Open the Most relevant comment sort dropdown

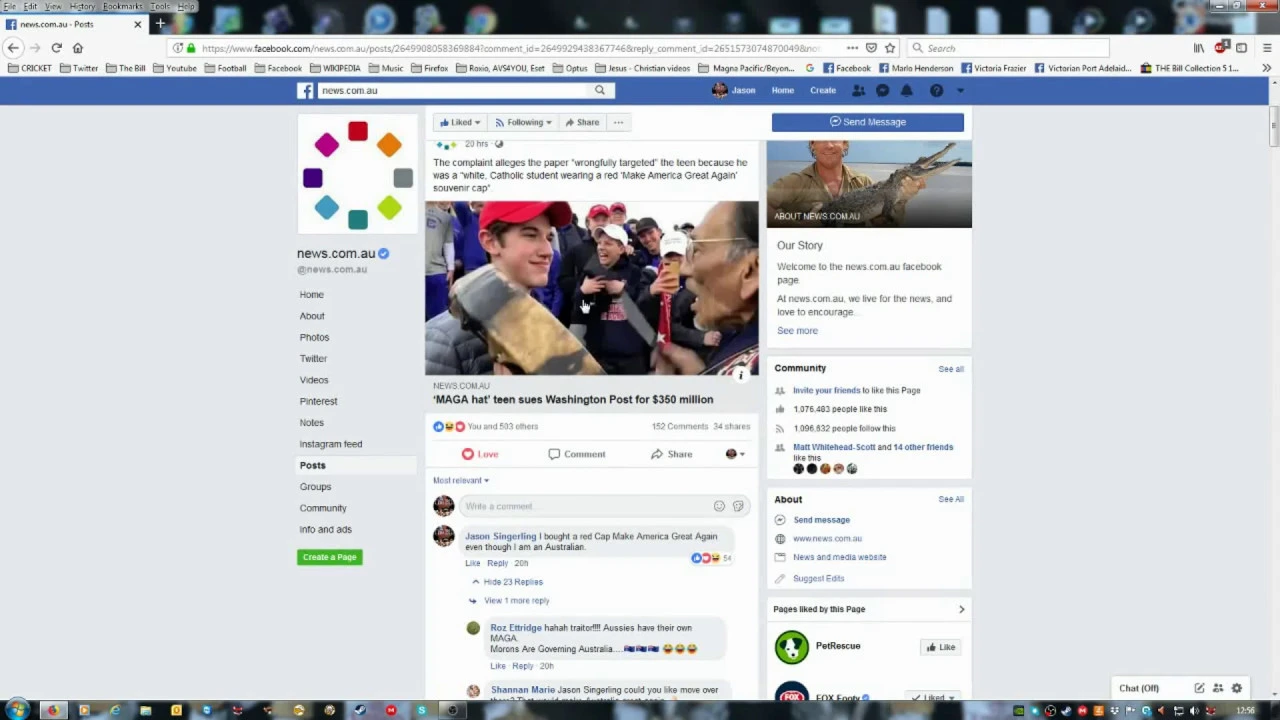[x=461, y=481]
